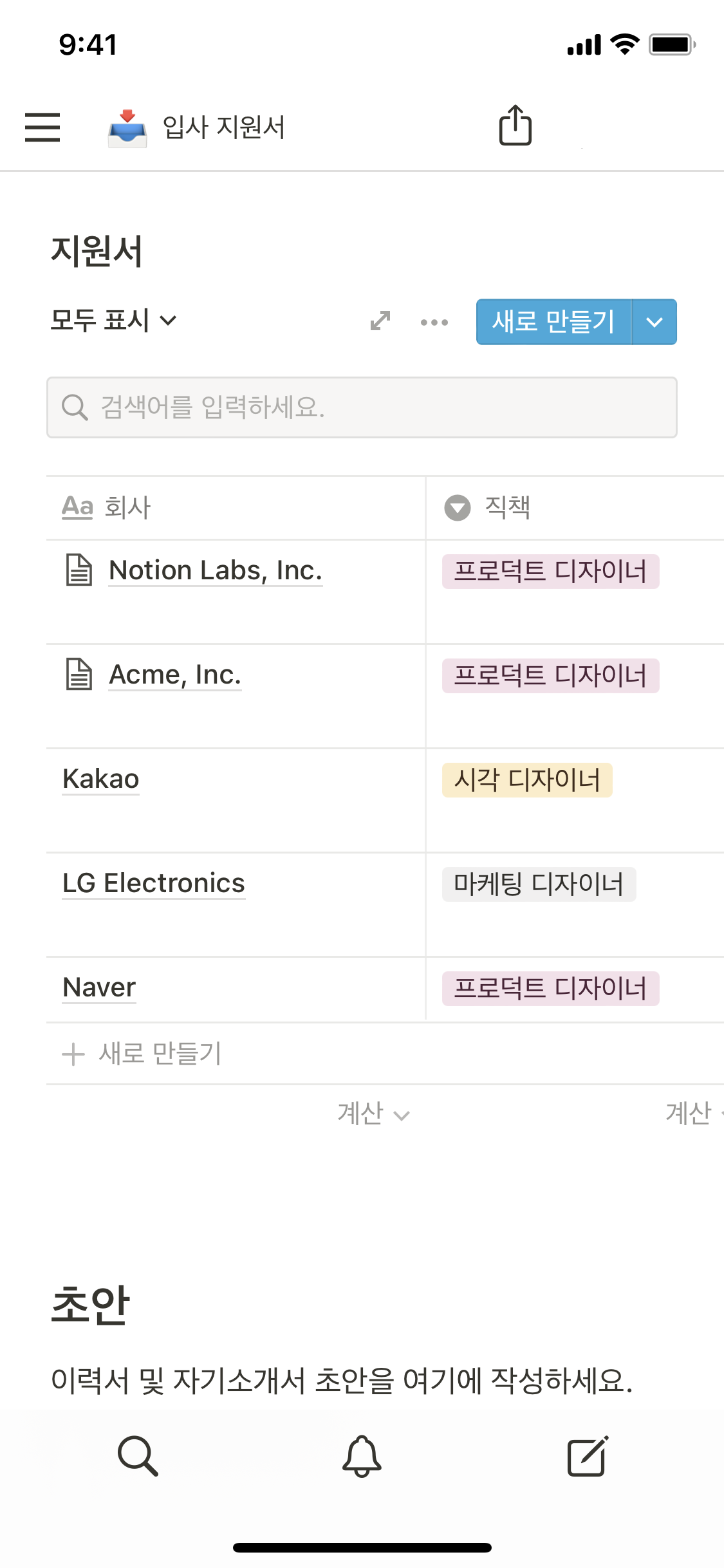
Task: Open the Notion Labs, Inc. entry
Action: pyautogui.click(x=216, y=570)
